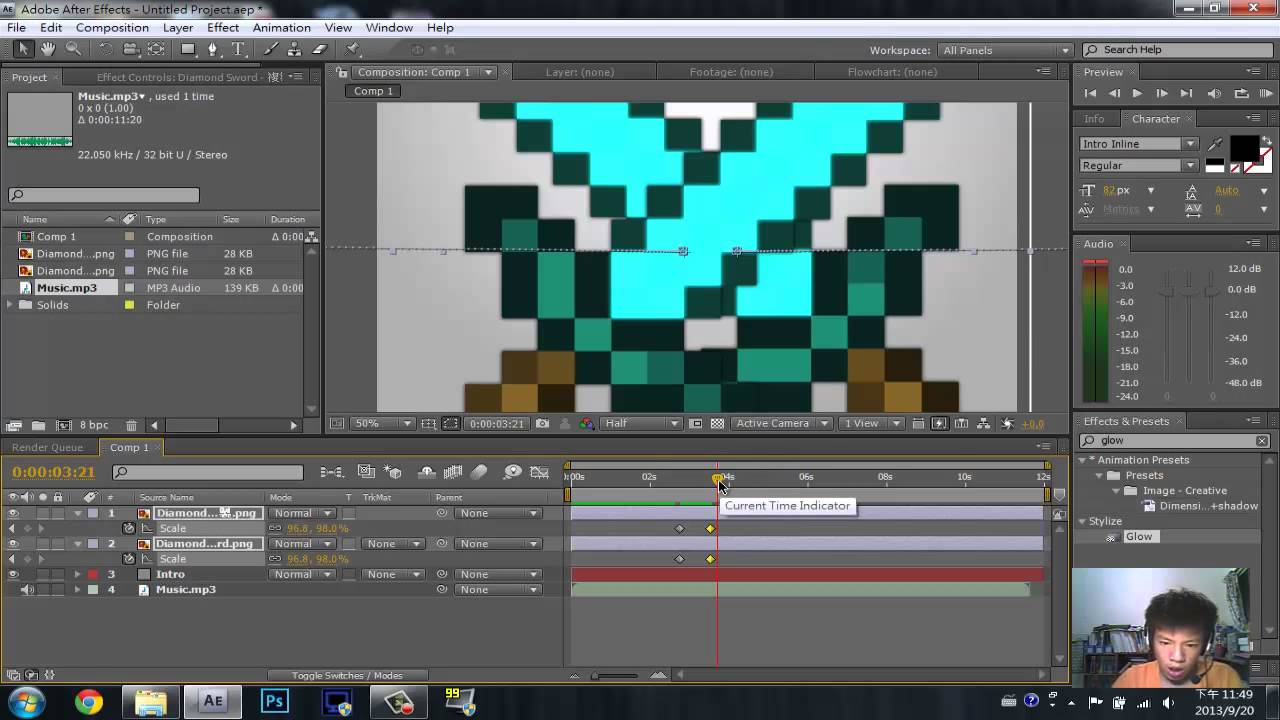Open Graph Editor in timeline
The image size is (1280, 720).
[539, 472]
